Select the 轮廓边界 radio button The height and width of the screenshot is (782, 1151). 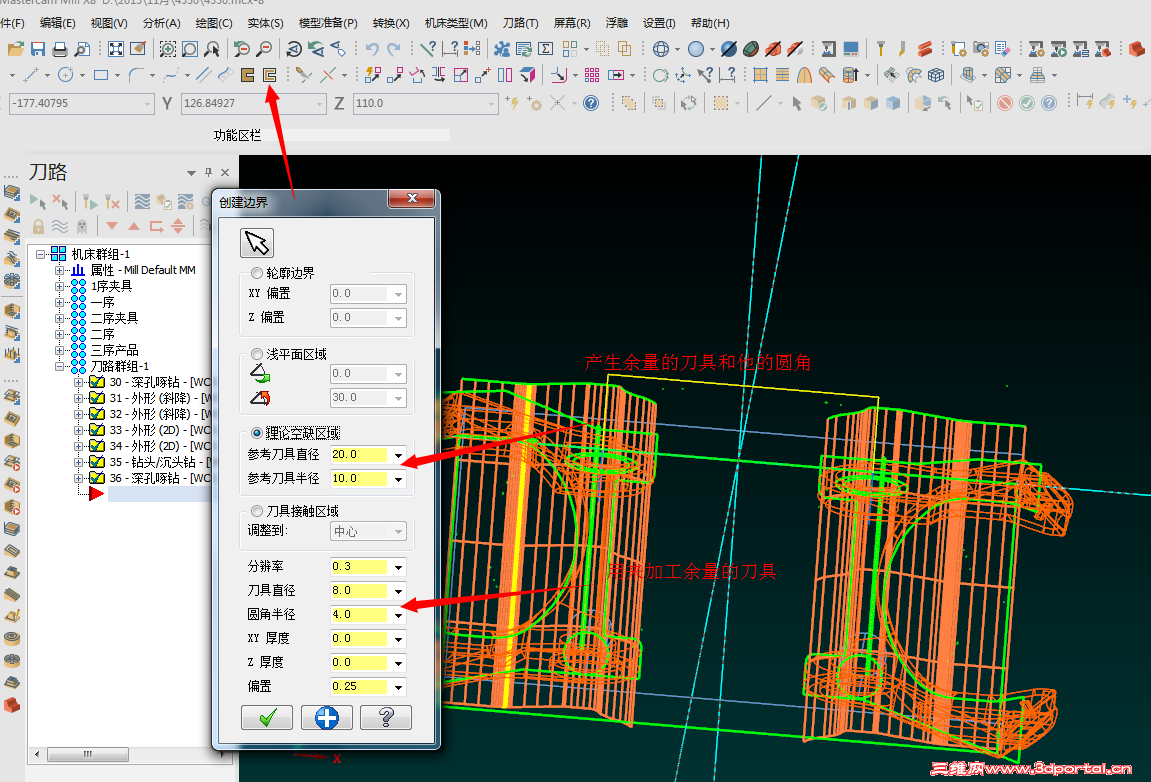(x=256, y=273)
